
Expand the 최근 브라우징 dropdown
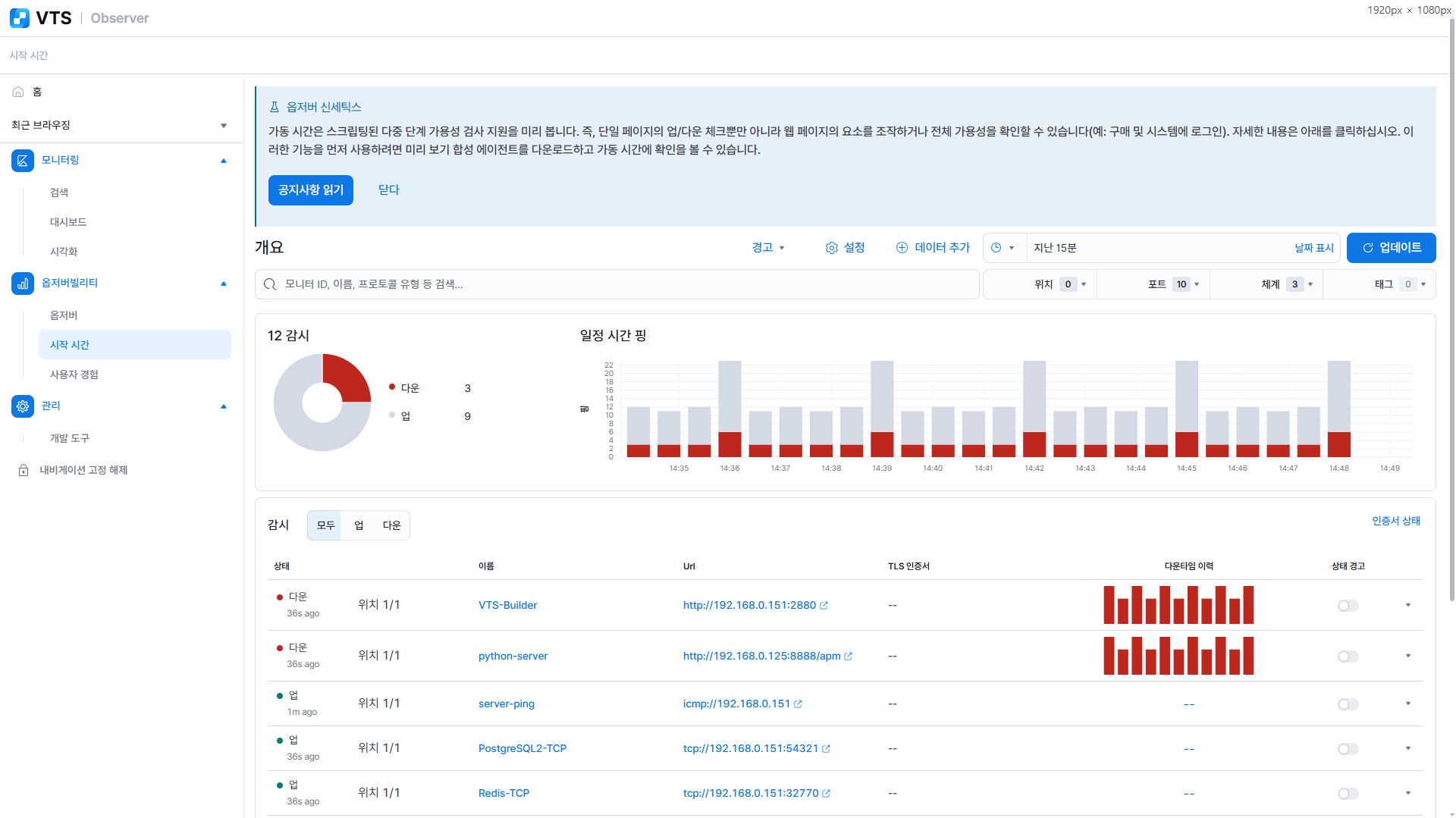click(x=224, y=126)
